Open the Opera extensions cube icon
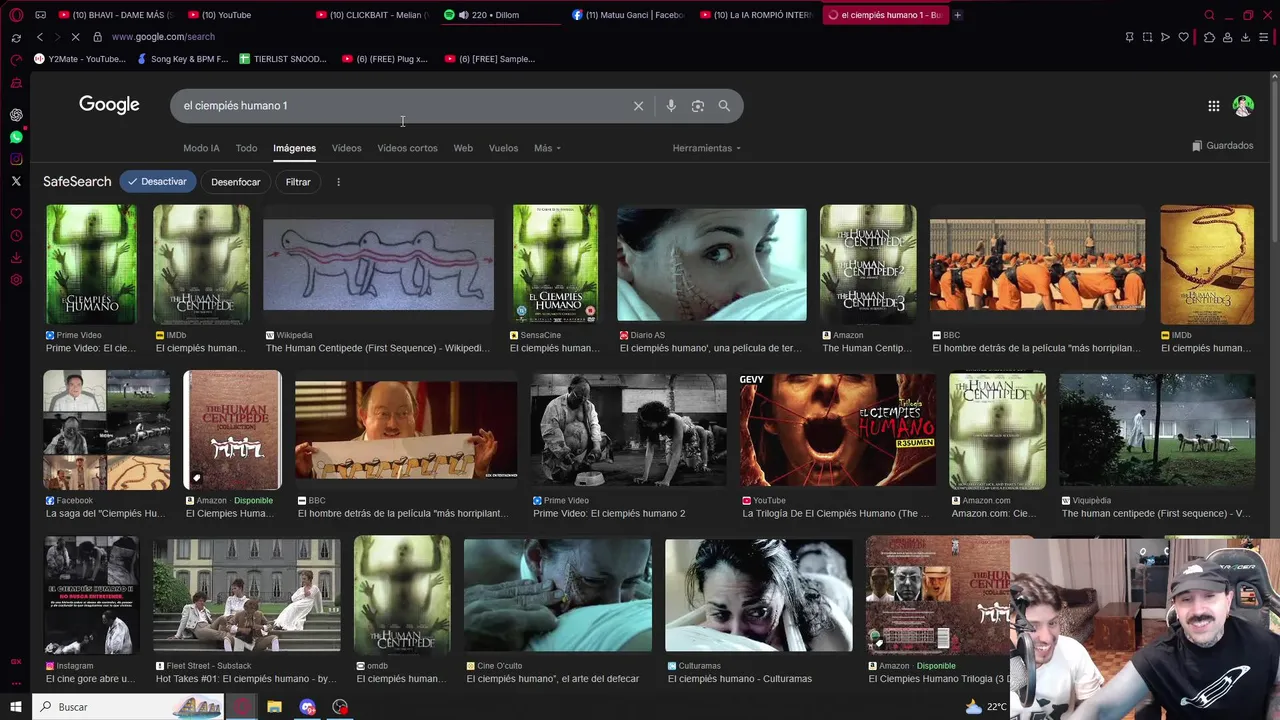Viewport: 1280px width, 720px height. pos(1209,37)
